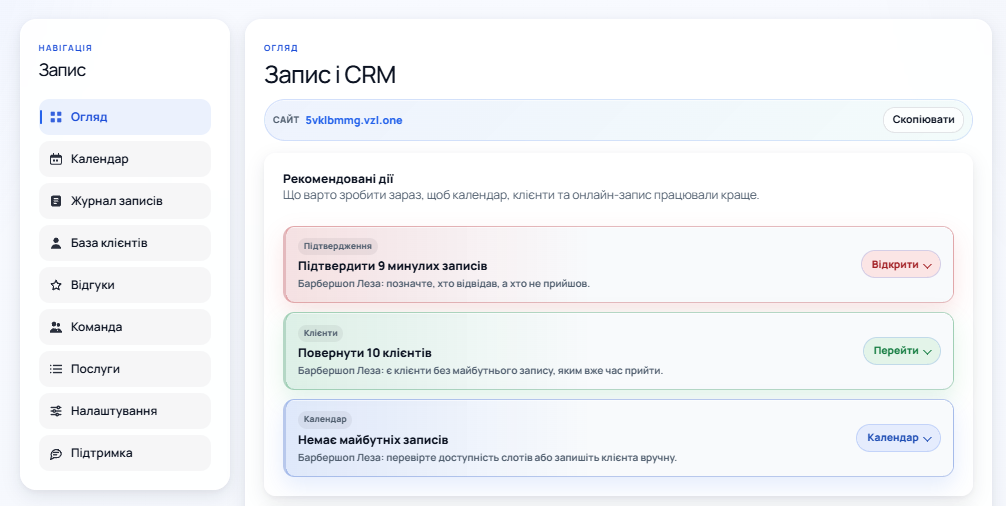Click title Підтвердити 9 минулих записів
The image size is (1006, 506).
tap(393, 266)
